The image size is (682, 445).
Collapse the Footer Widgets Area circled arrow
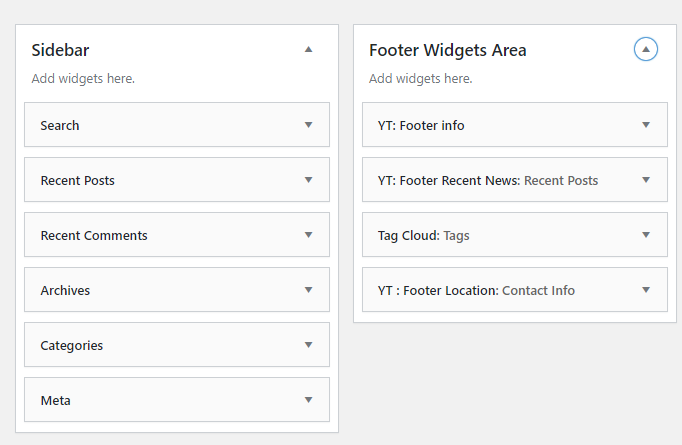coord(646,48)
